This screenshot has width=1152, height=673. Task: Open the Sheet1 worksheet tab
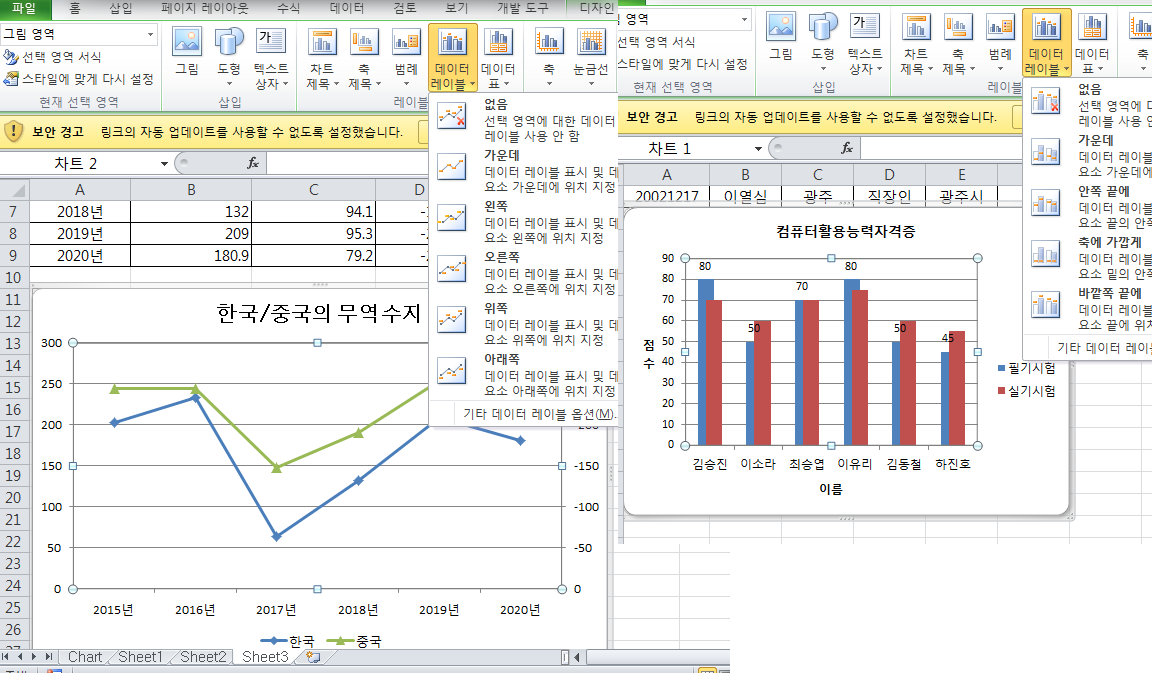pyautogui.click(x=140, y=657)
